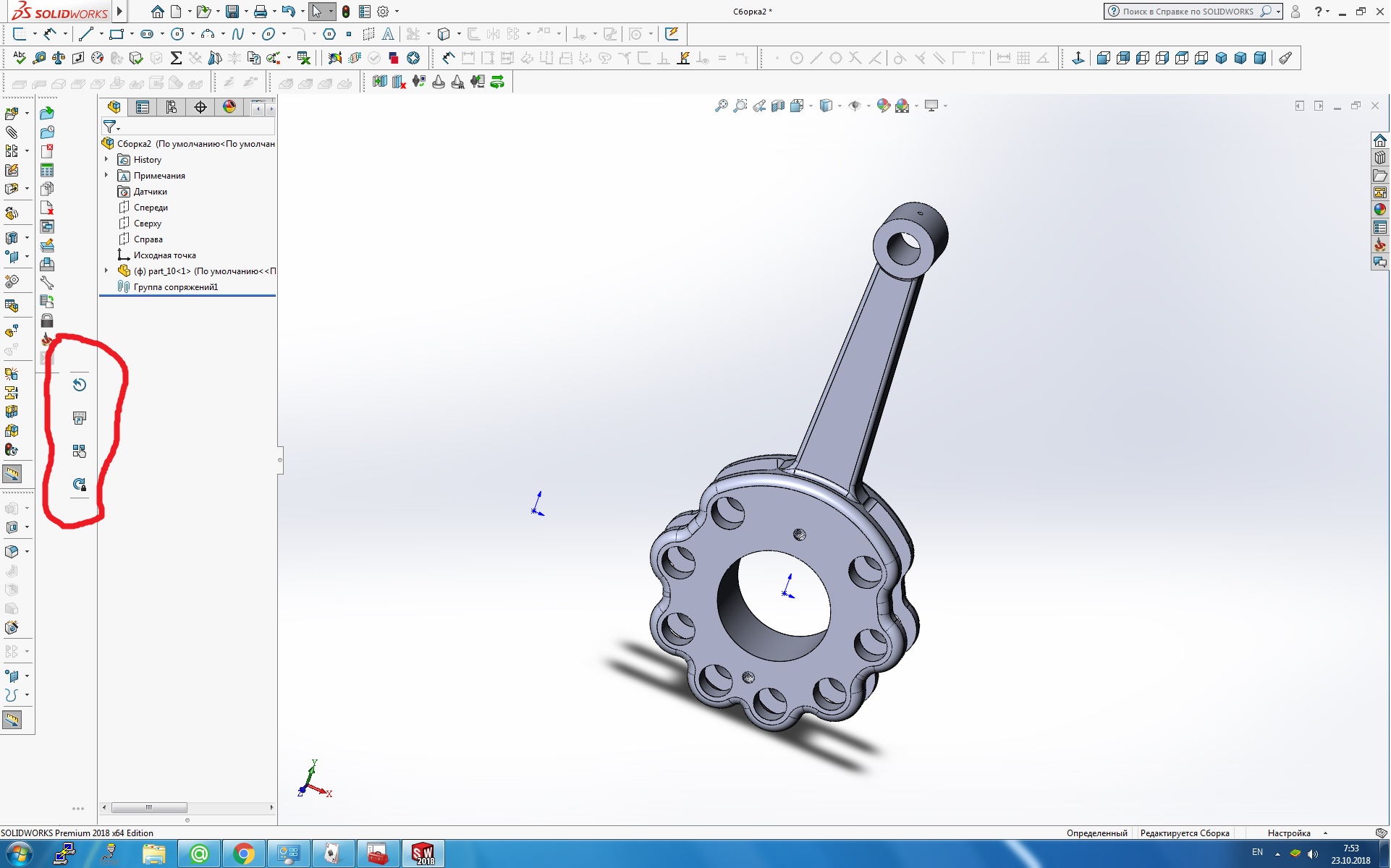Viewport: 1391px width, 868px height.
Task: Expand the part_10<1> component node
Action: [x=106, y=271]
